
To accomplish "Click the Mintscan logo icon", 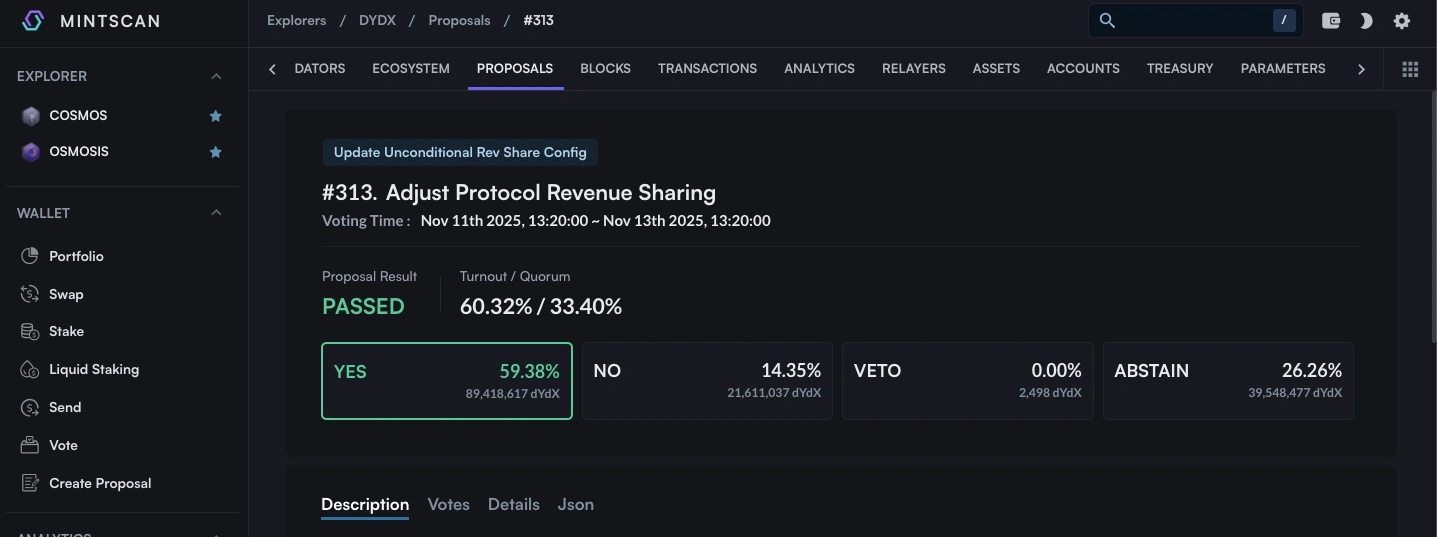I will 33,21.
